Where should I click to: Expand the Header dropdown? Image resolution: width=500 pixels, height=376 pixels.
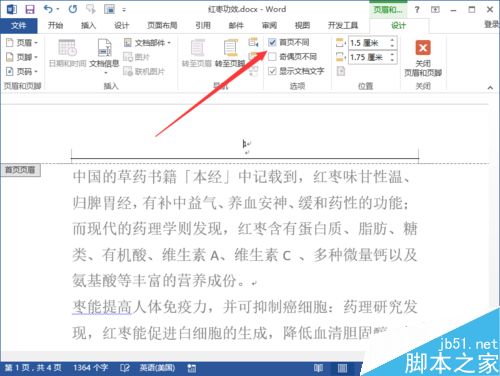click(x=22, y=43)
